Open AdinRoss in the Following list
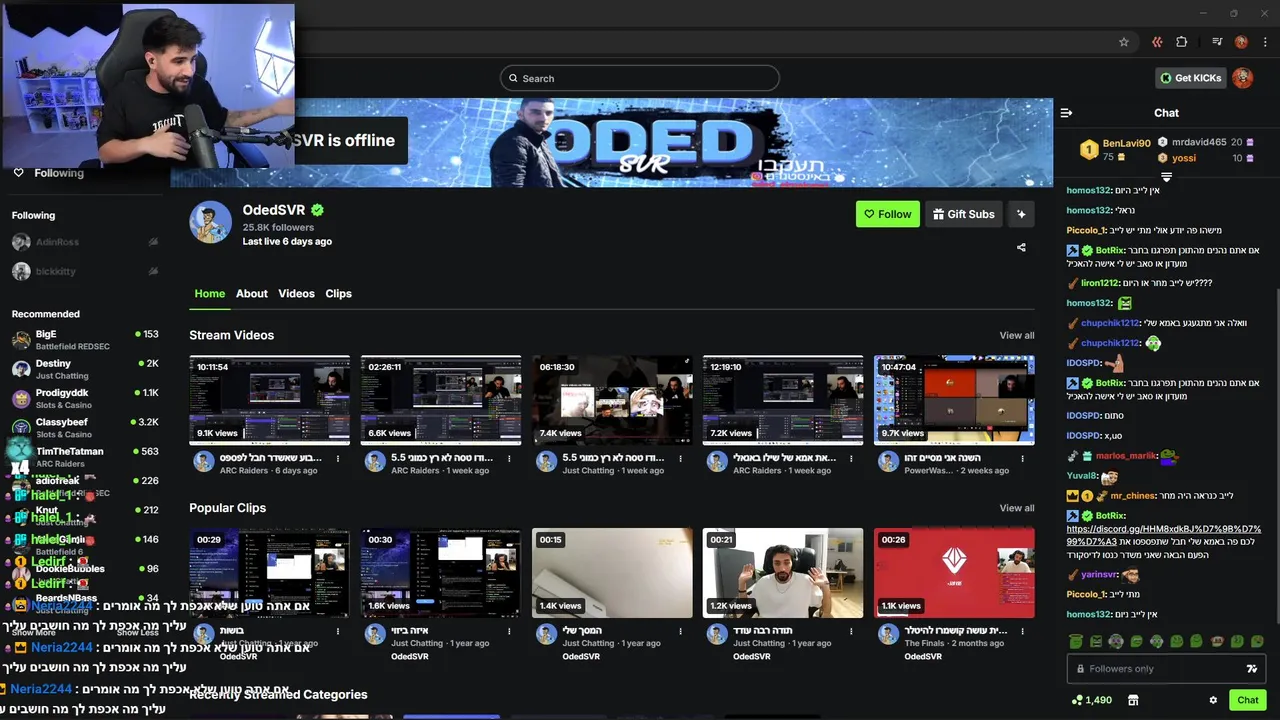 (85, 242)
